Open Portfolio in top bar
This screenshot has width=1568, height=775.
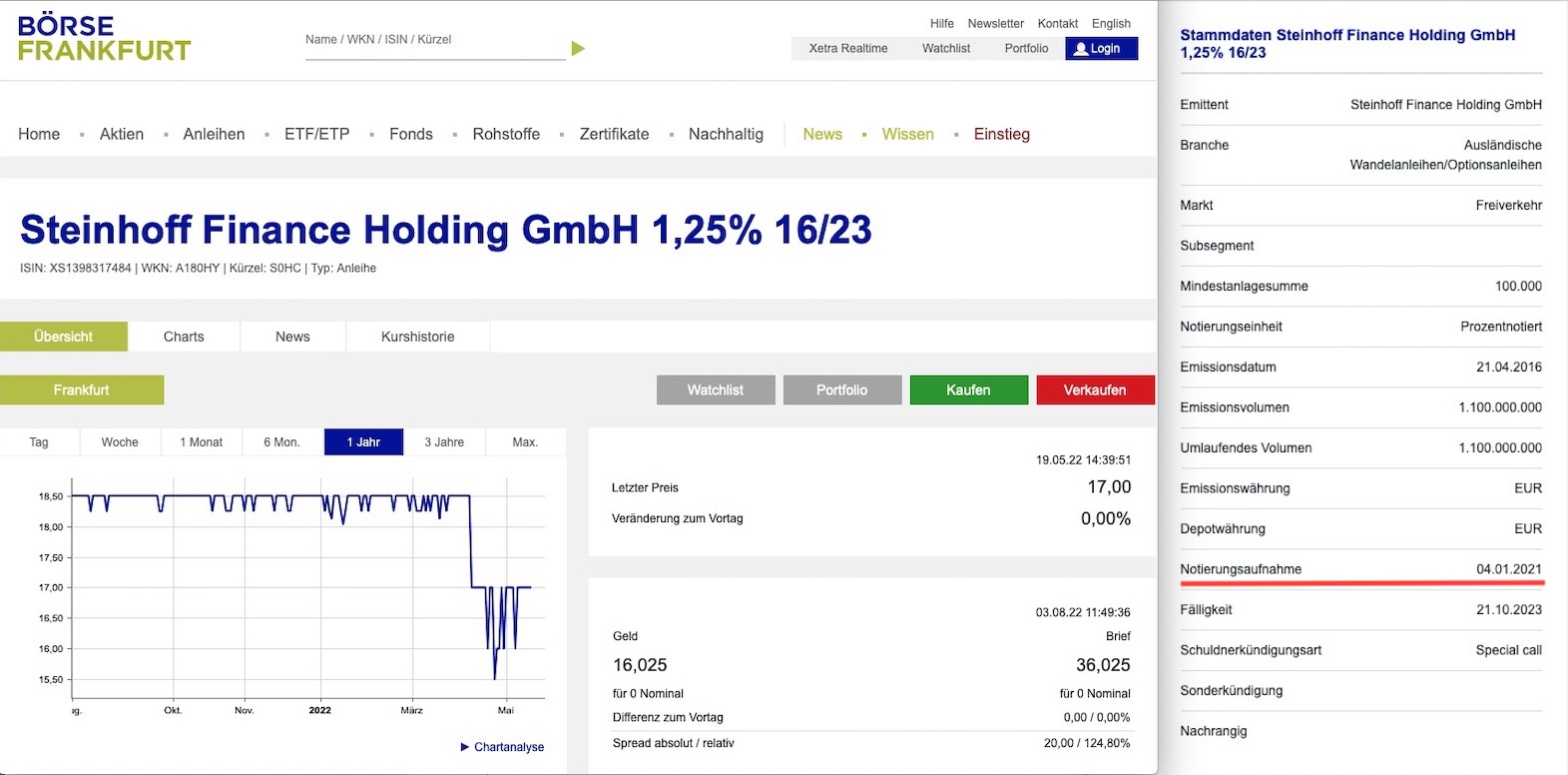(x=1026, y=48)
